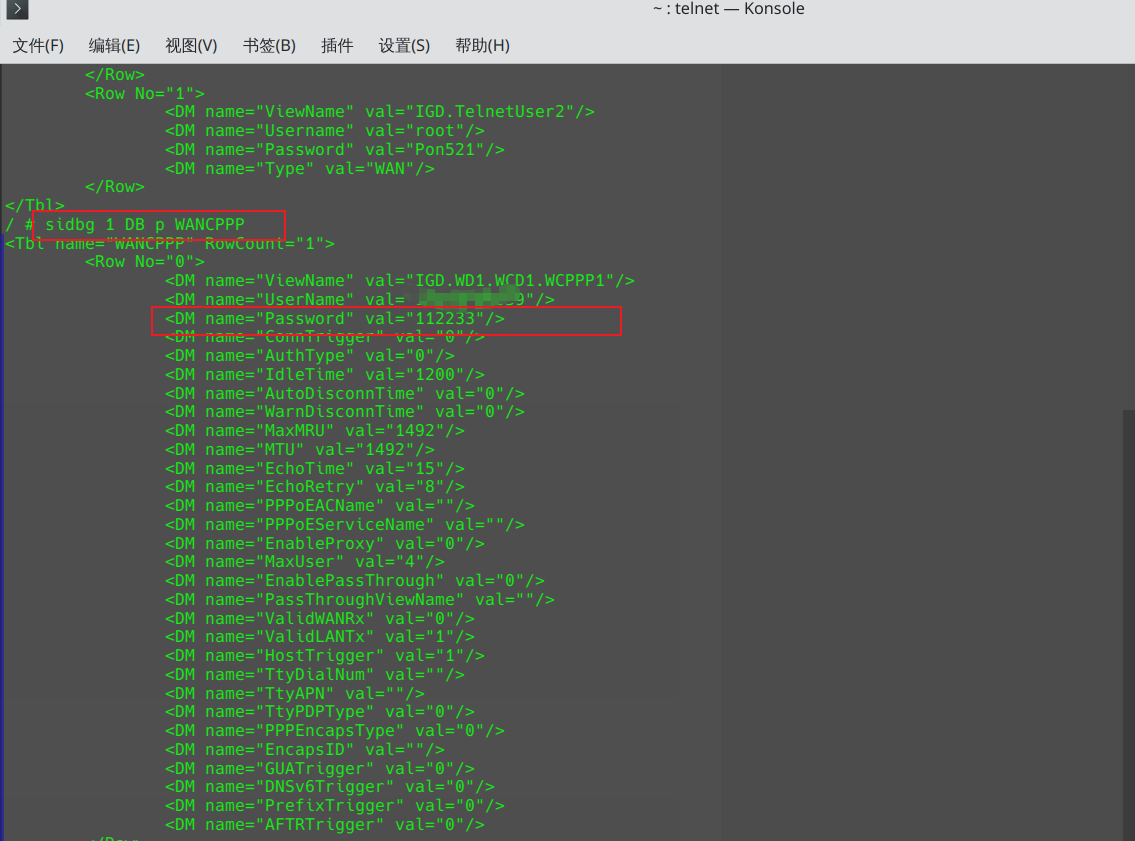Image resolution: width=1135 pixels, height=841 pixels.
Task: Click the AFTRTrigger line in terminal output
Action: [x=324, y=825]
